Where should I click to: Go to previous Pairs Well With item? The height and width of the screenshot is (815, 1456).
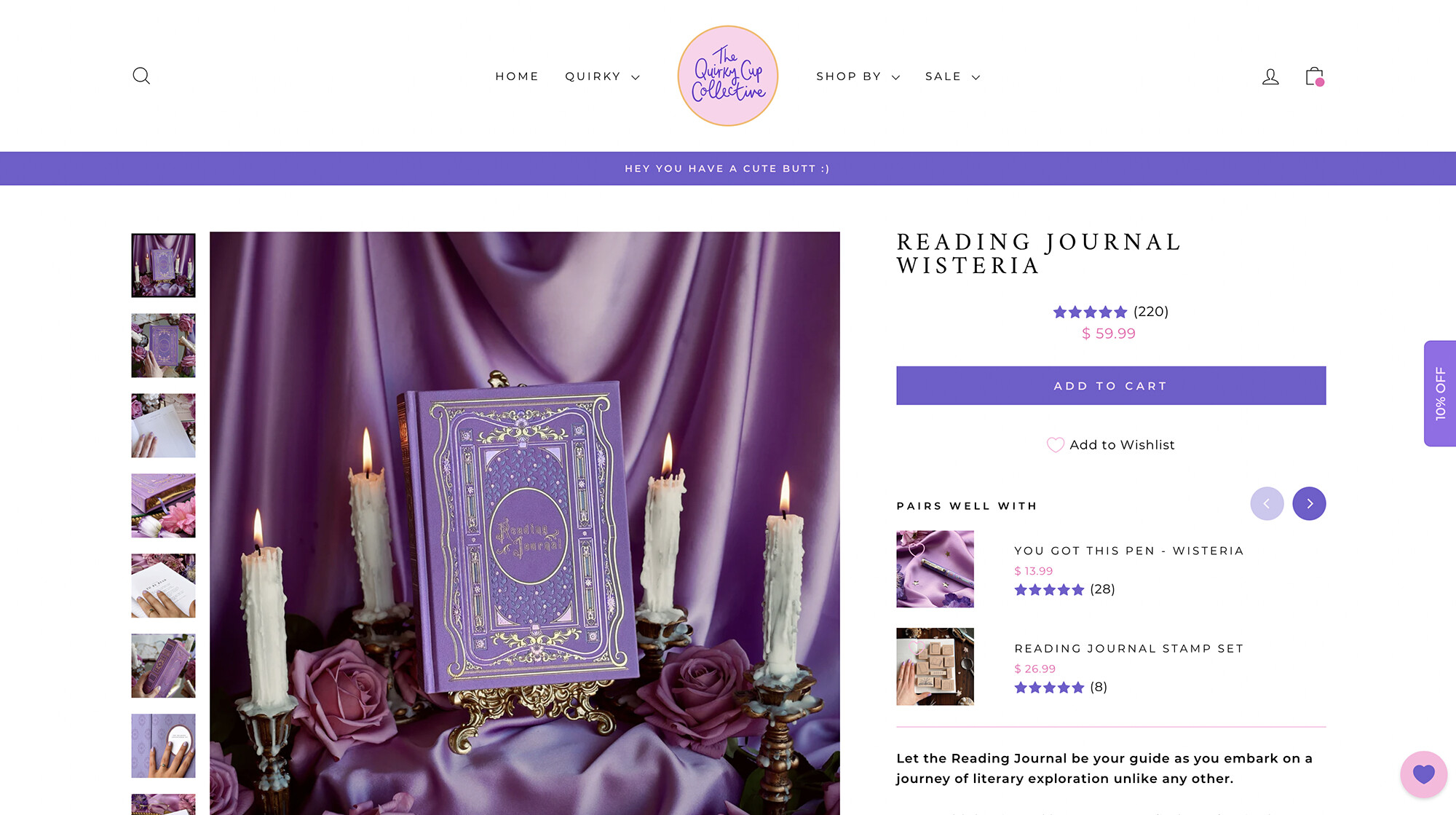click(x=1267, y=503)
